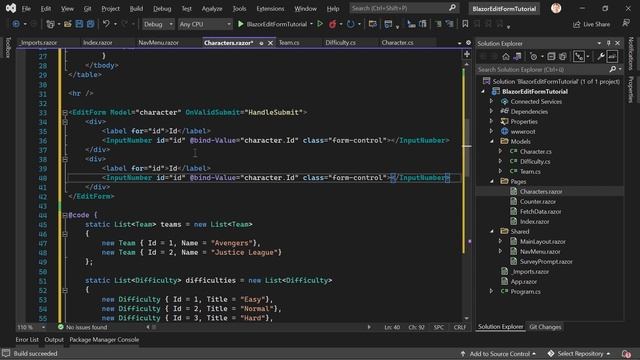Image resolution: width=640 pixels, height=360 pixels.
Task: Collapse the @code block region
Action: [65, 215]
